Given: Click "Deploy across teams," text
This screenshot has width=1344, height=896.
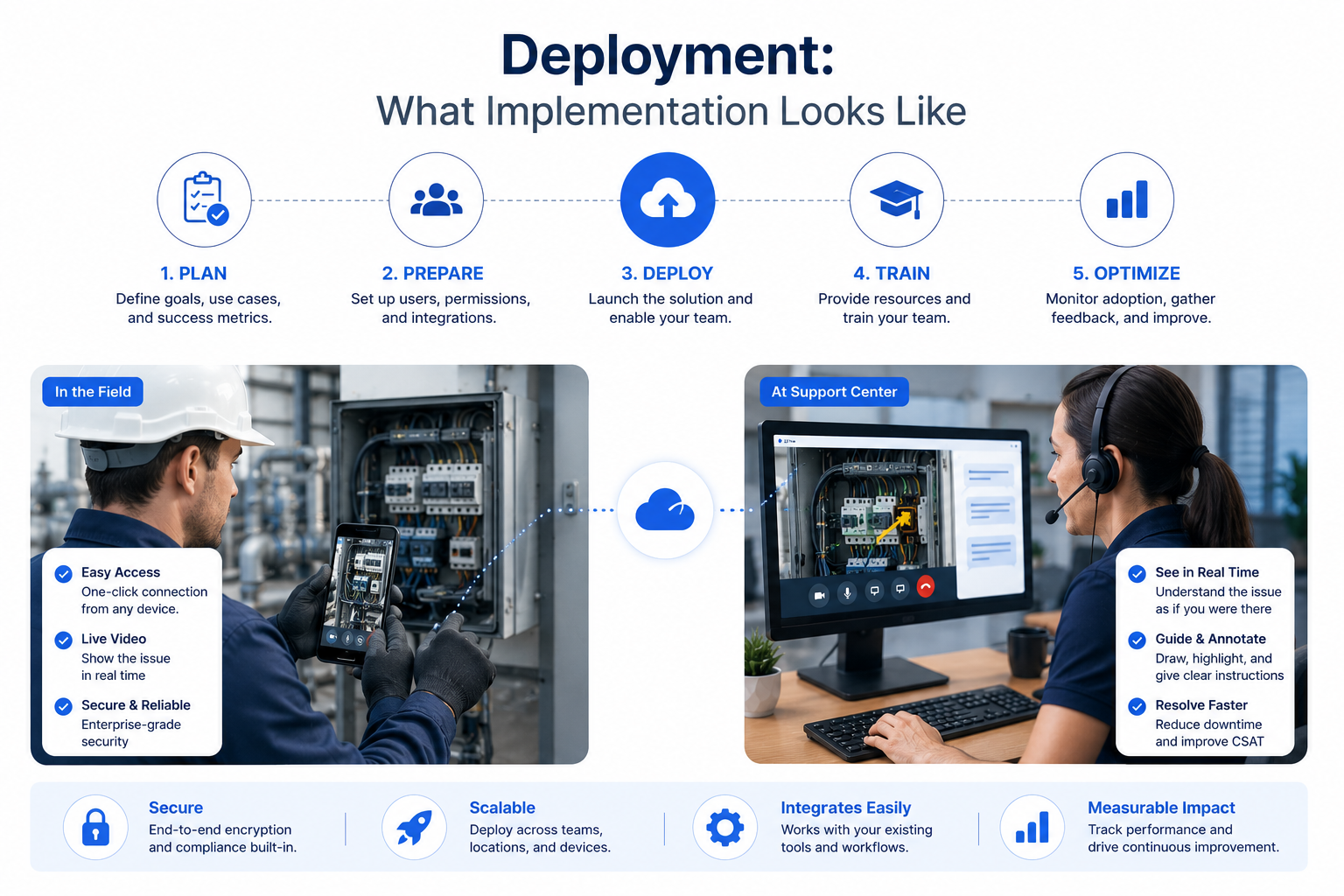Looking at the screenshot, I should pyautogui.click(x=535, y=829).
